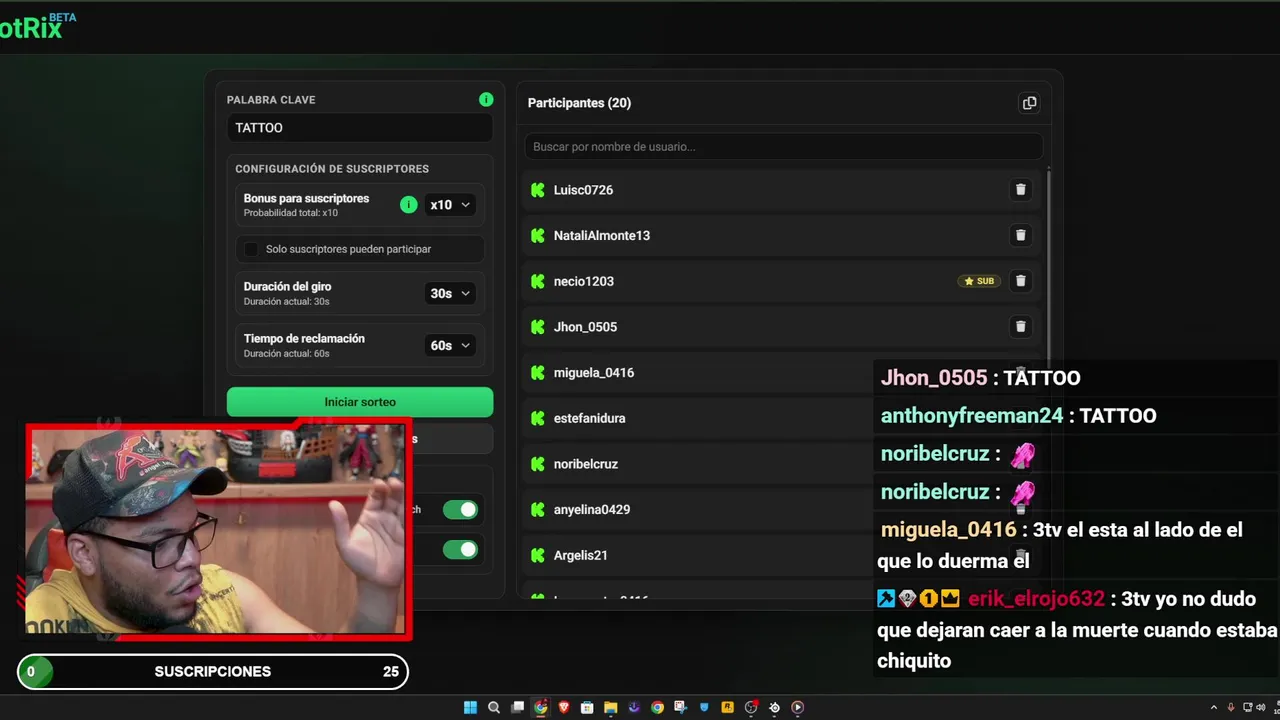Click the otRix BETA logo
Image resolution: width=1280 pixels, height=720 pixels.
[x=38, y=26]
